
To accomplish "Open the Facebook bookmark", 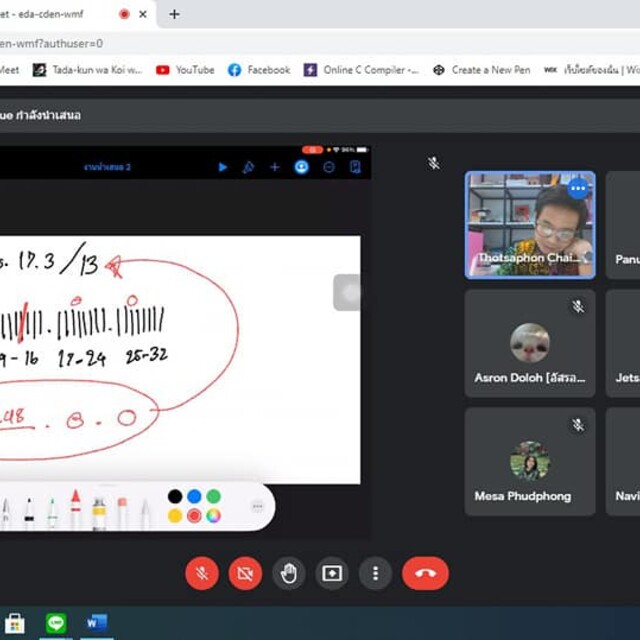I will coord(259,70).
